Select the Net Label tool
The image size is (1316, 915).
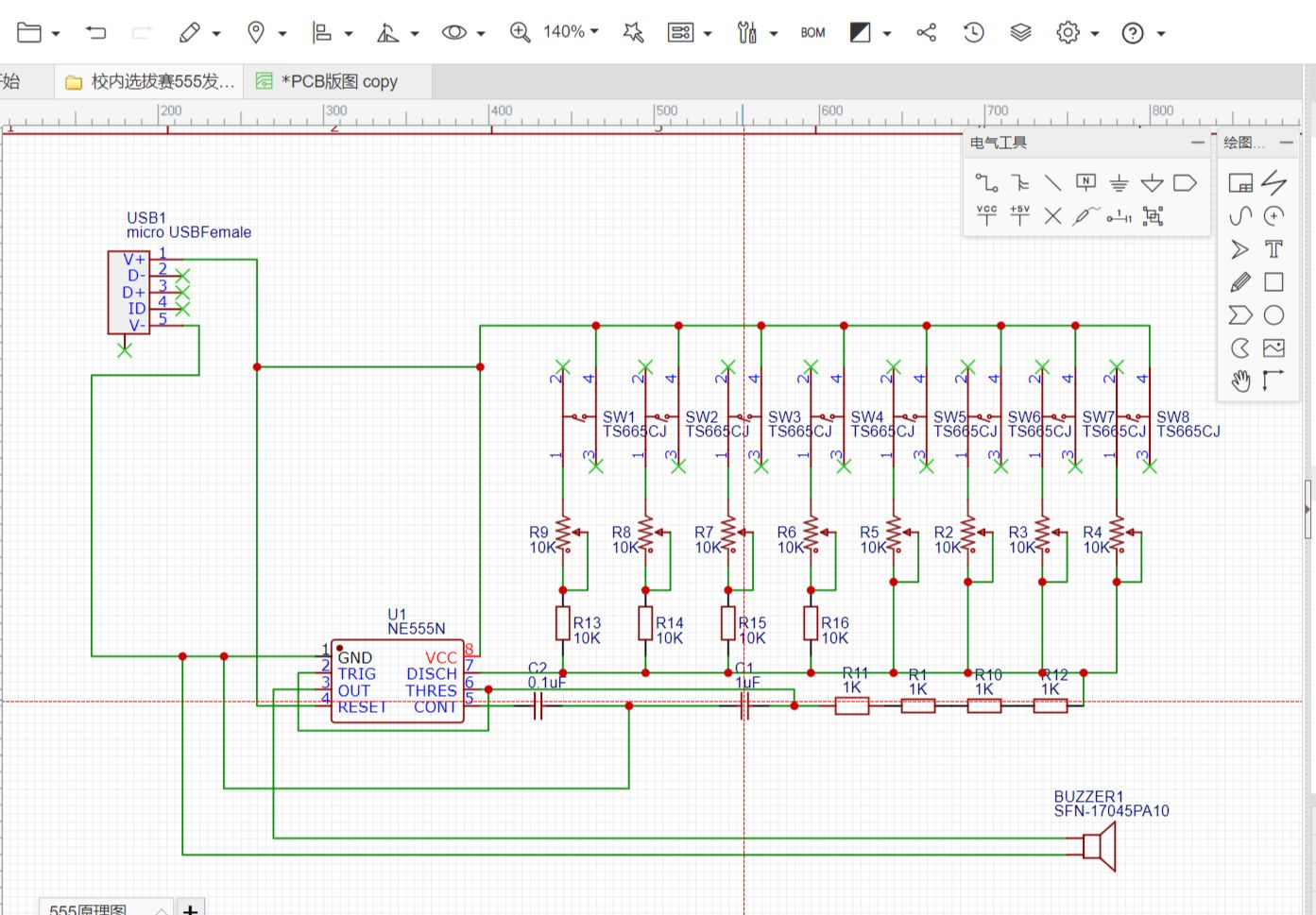[x=1085, y=182]
